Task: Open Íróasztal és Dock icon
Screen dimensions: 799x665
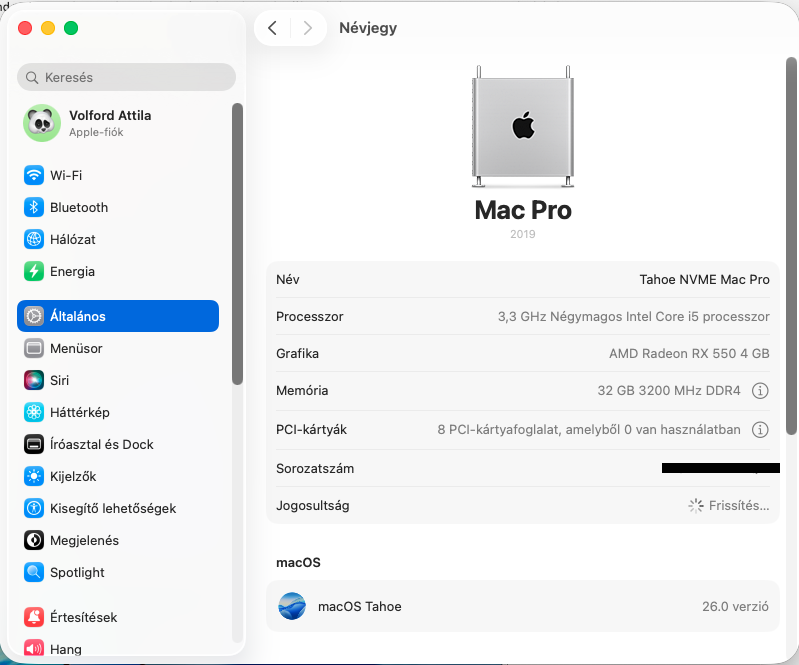Action: [34, 444]
